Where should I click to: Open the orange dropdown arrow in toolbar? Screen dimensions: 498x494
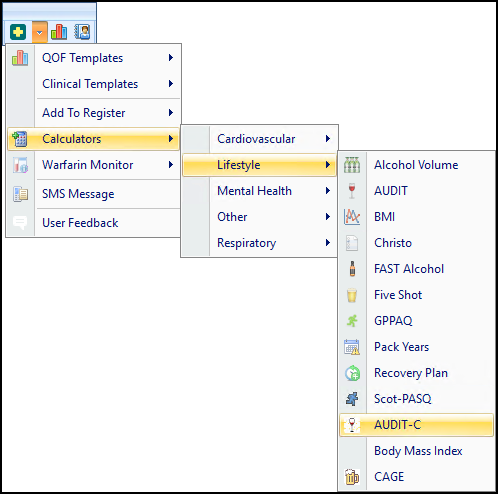pyautogui.click(x=40, y=32)
